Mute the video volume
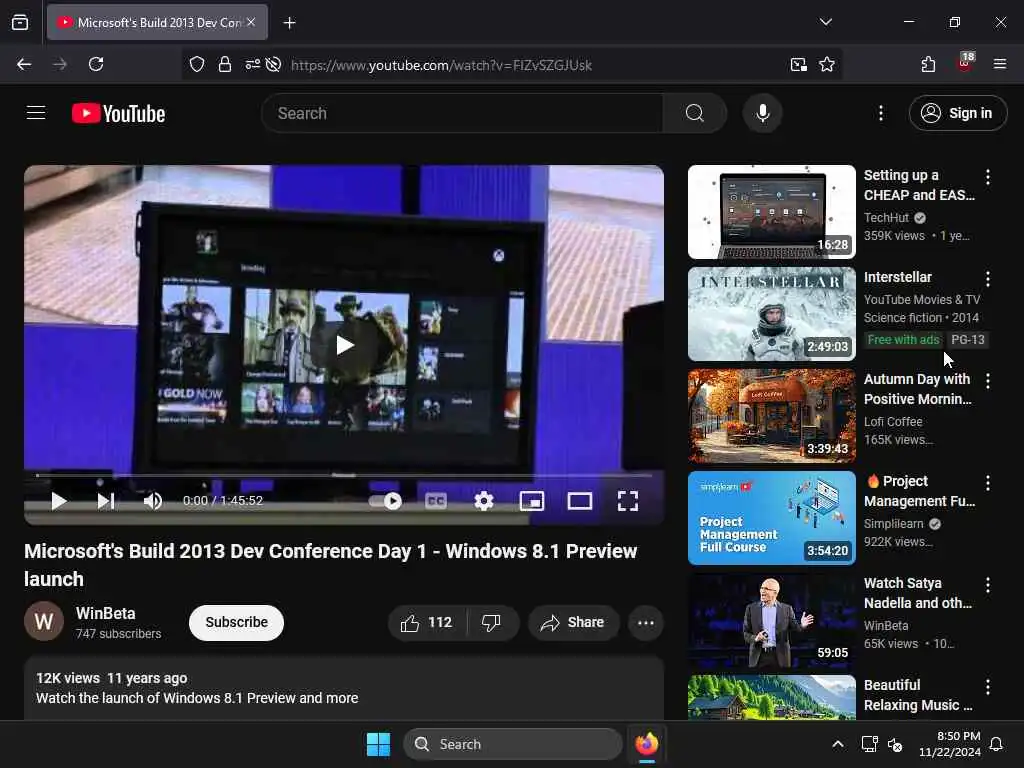Image resolution: width=1024 pixels, height=768 pixels. (x=152, y=501)
